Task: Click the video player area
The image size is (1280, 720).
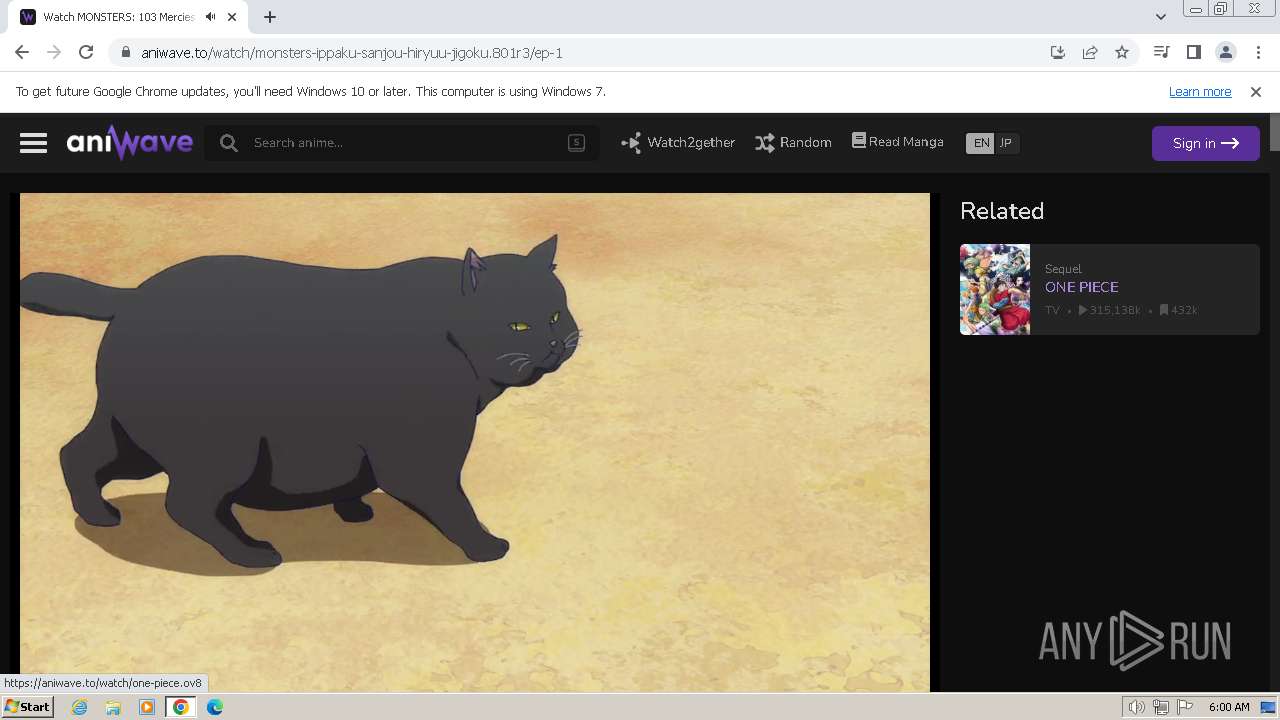Action: pos(475,442)
